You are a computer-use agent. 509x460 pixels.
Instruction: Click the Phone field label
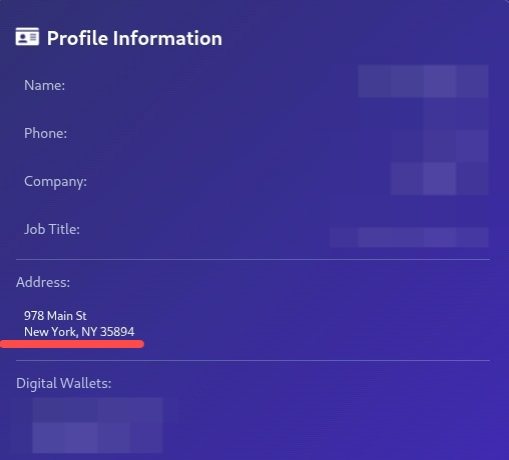click(x=45, y=133)
